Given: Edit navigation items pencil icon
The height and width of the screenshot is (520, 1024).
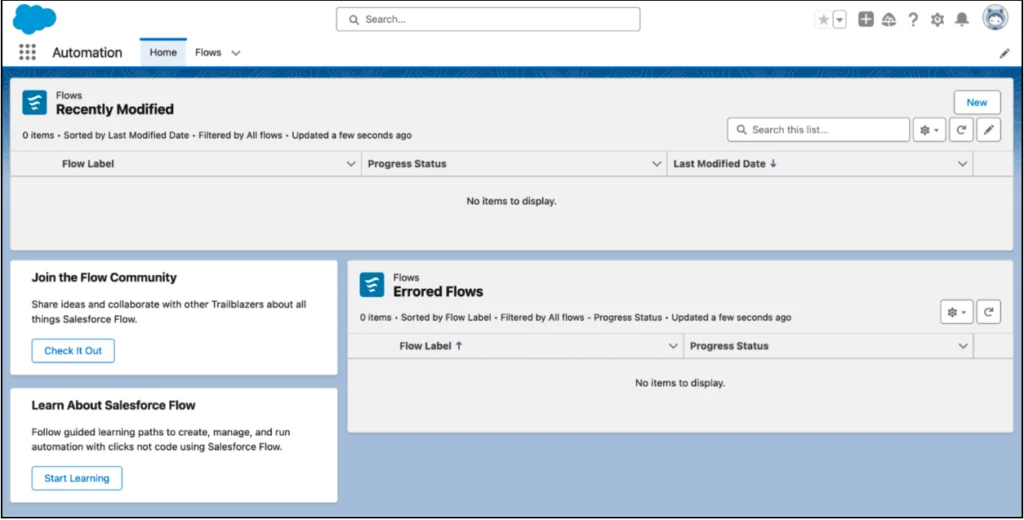Looking at the screenshot, I should (1004, 53).
